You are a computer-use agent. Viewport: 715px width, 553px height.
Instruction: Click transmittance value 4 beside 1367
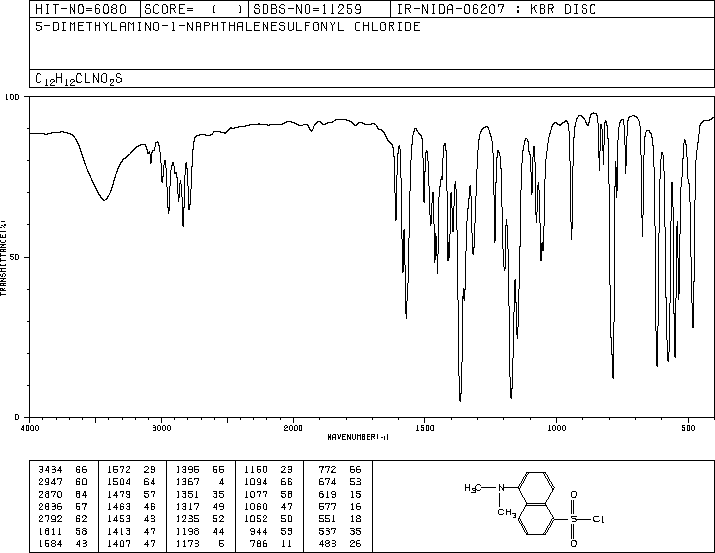click(x=222, y=482)
